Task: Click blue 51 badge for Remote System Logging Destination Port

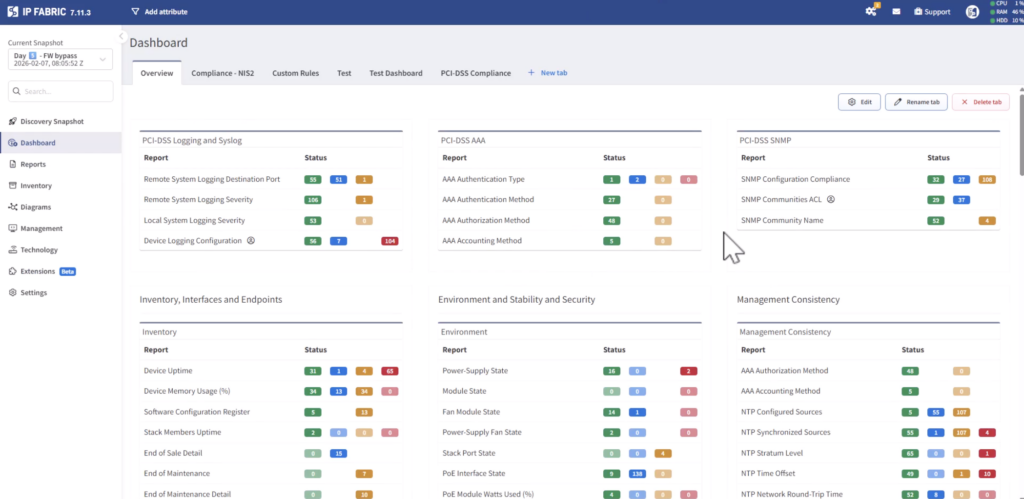Action: click(x=338, y=179)
